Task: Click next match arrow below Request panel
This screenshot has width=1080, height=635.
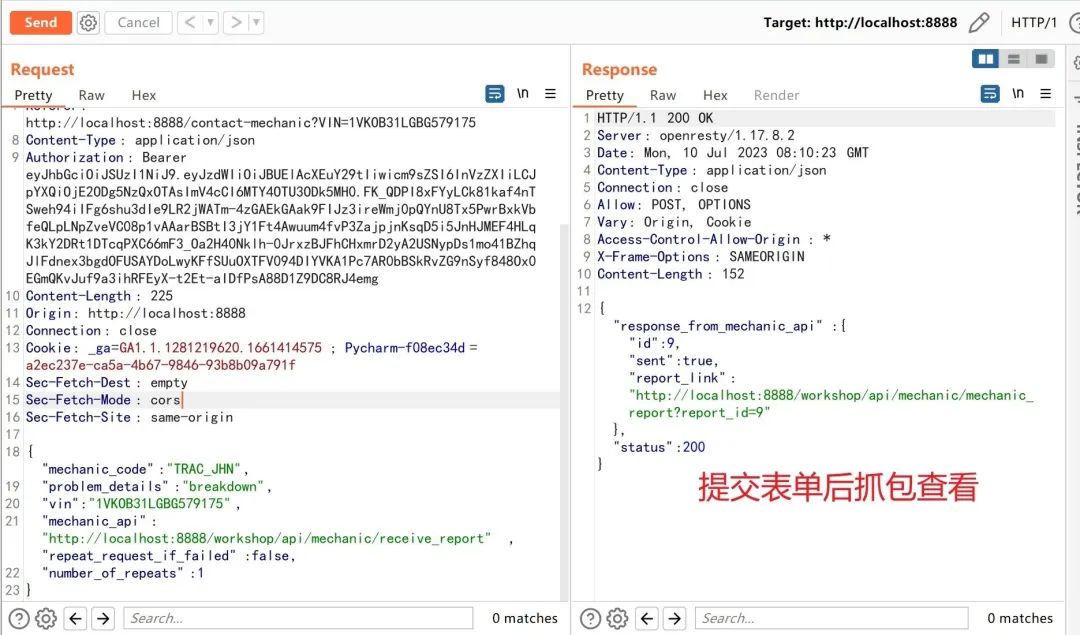Action: point(103,618)
